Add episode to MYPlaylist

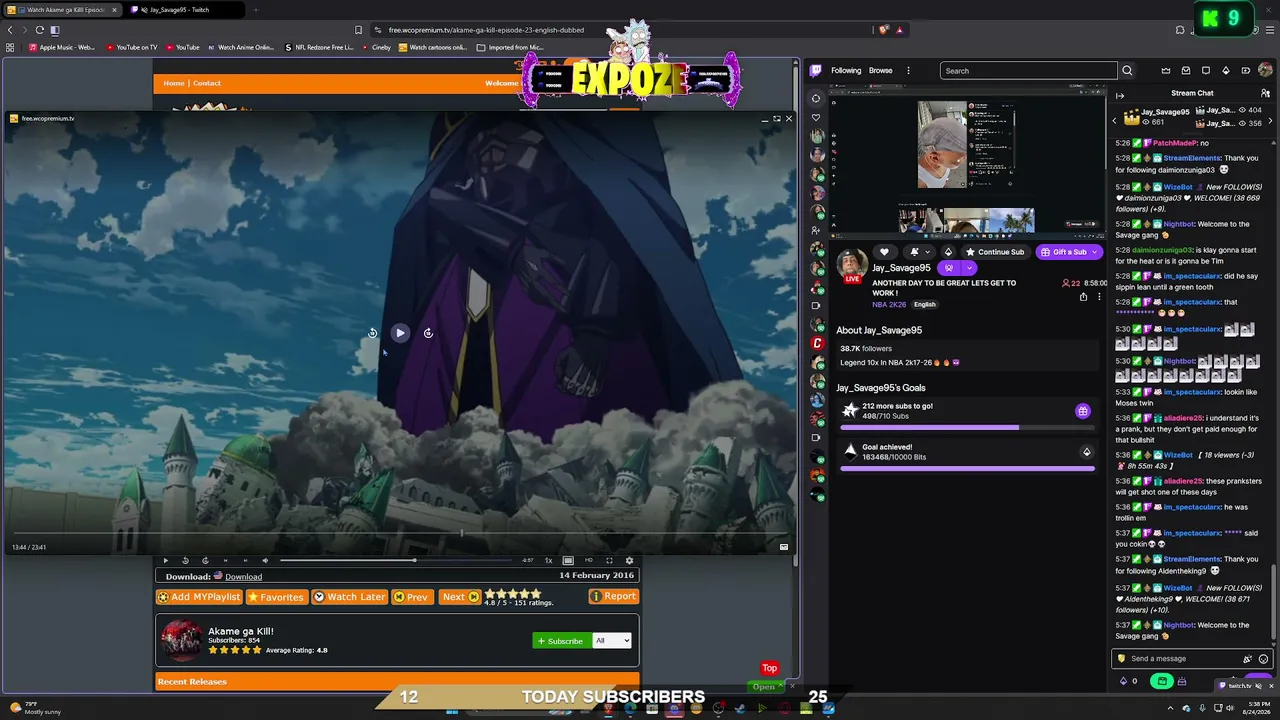pos(199,597)
